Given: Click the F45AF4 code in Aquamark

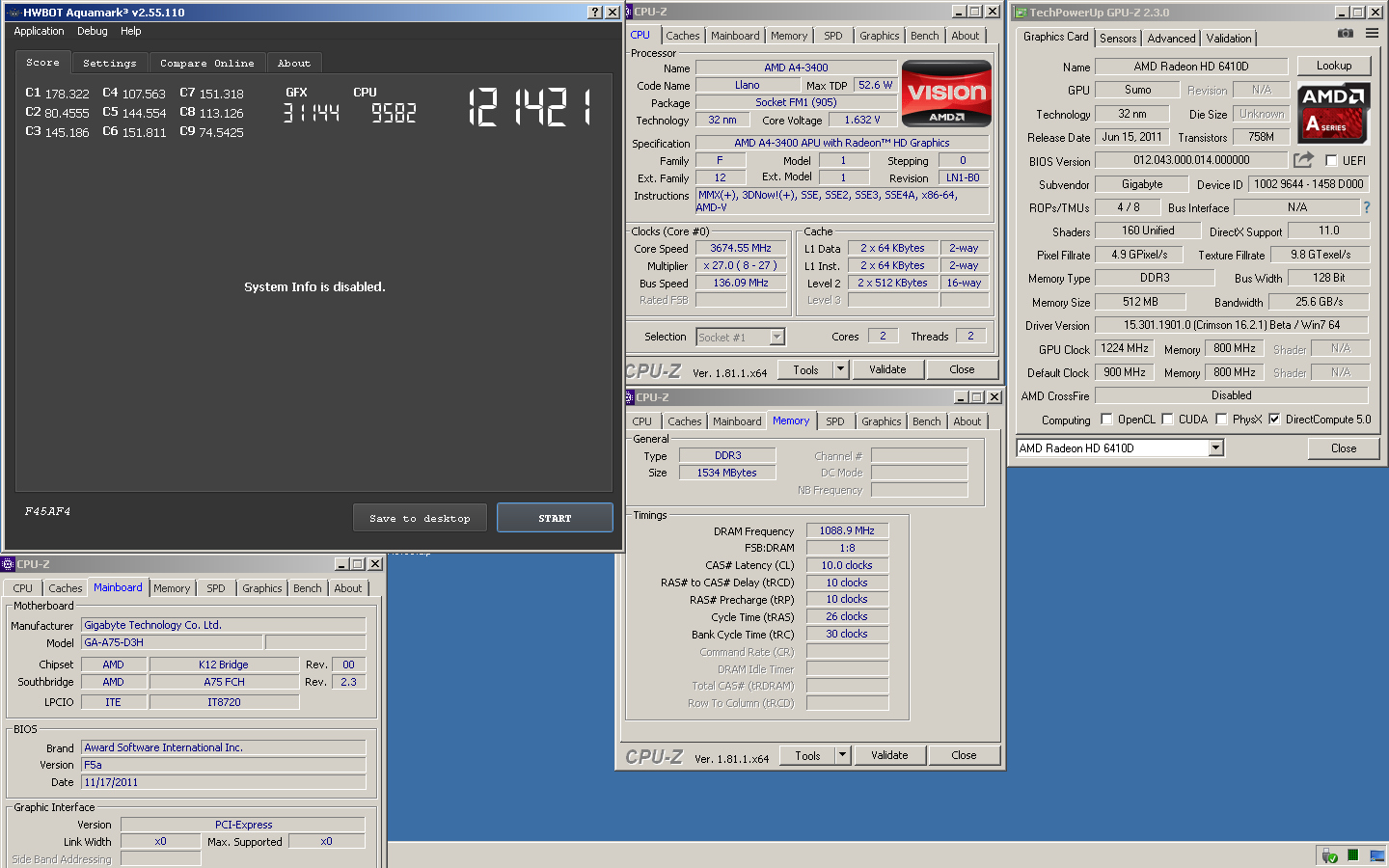Looking at the screenshot, I should (x=48, y=512).
